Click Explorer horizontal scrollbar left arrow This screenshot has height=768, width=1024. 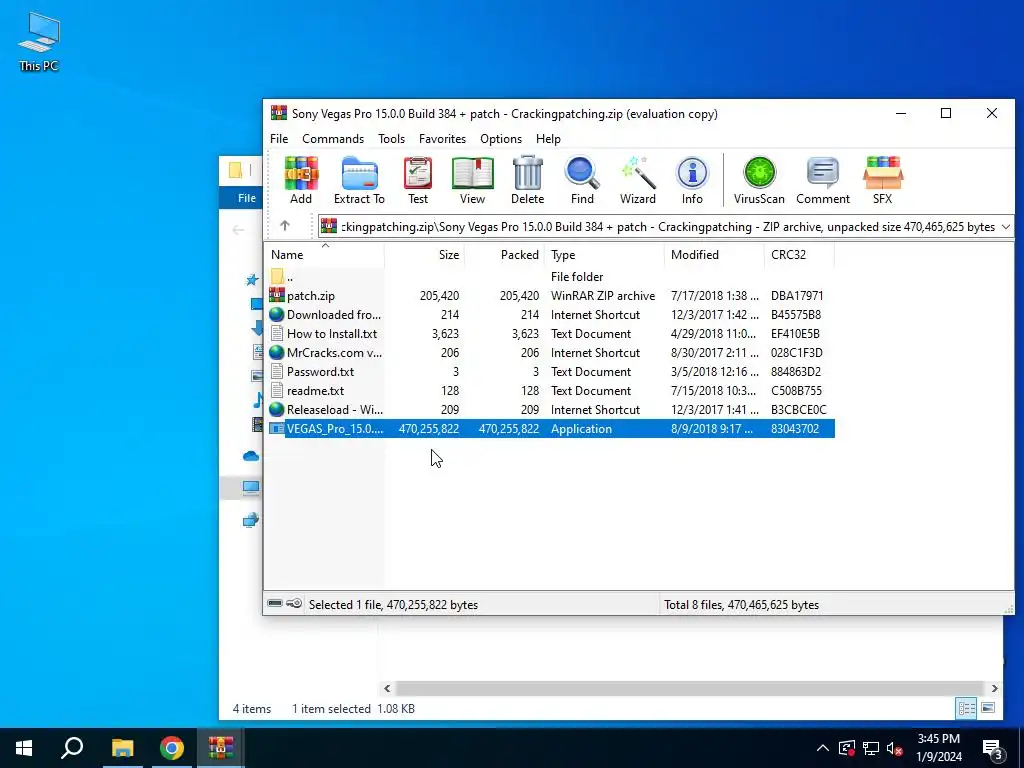coord(387,688)
